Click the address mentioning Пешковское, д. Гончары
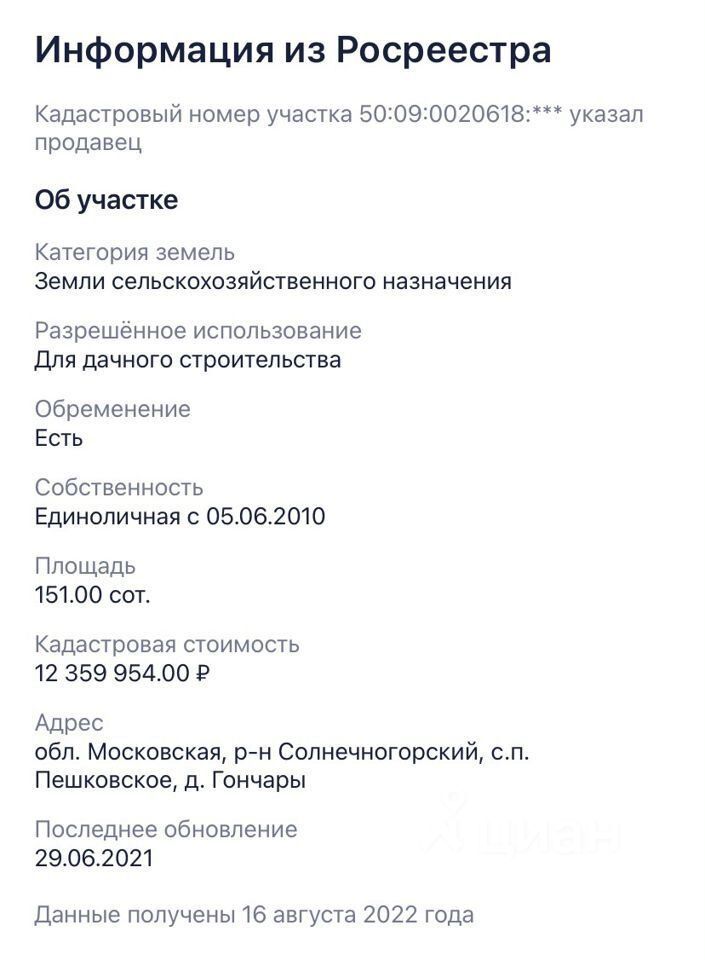This screenshot has width=705, height=960. point(282,766)
